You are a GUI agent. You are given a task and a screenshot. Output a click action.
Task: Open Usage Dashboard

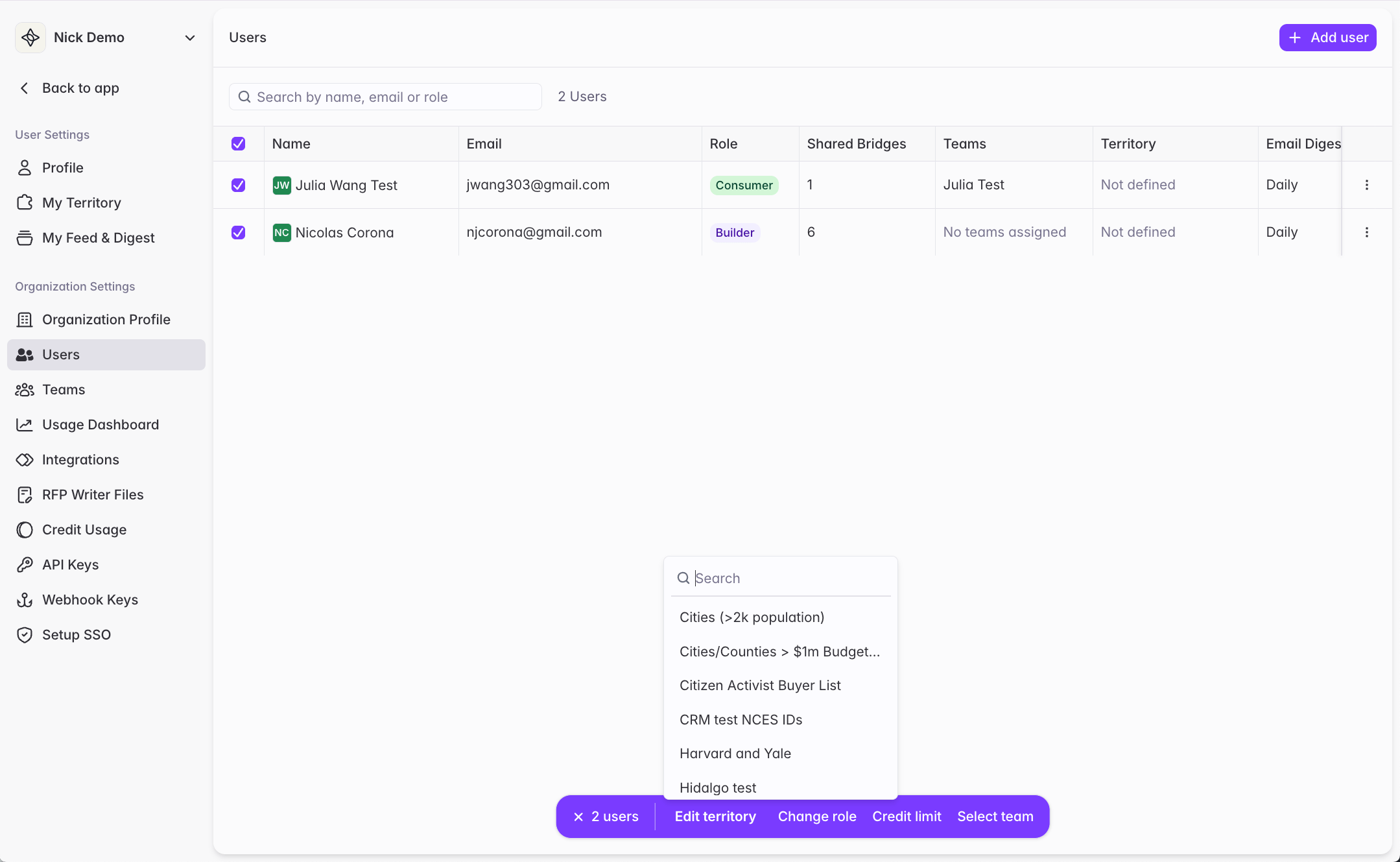[106, 425]
